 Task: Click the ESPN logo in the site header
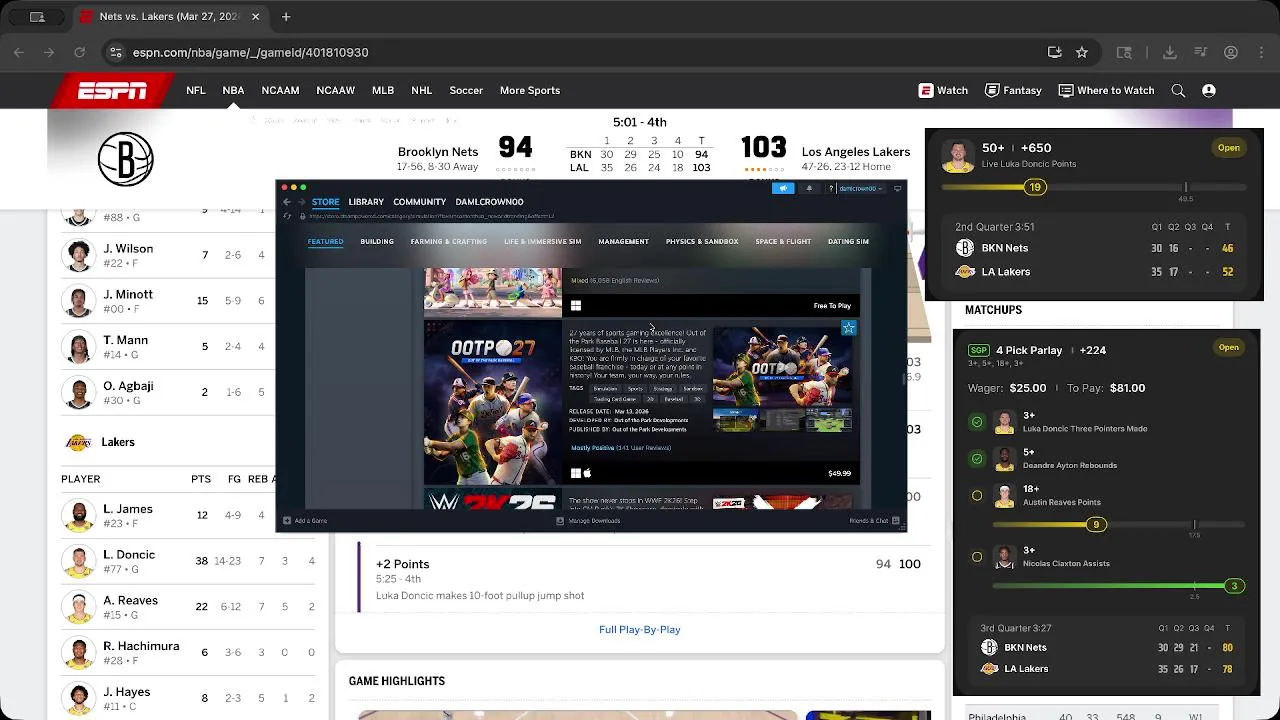click(113, 91)
